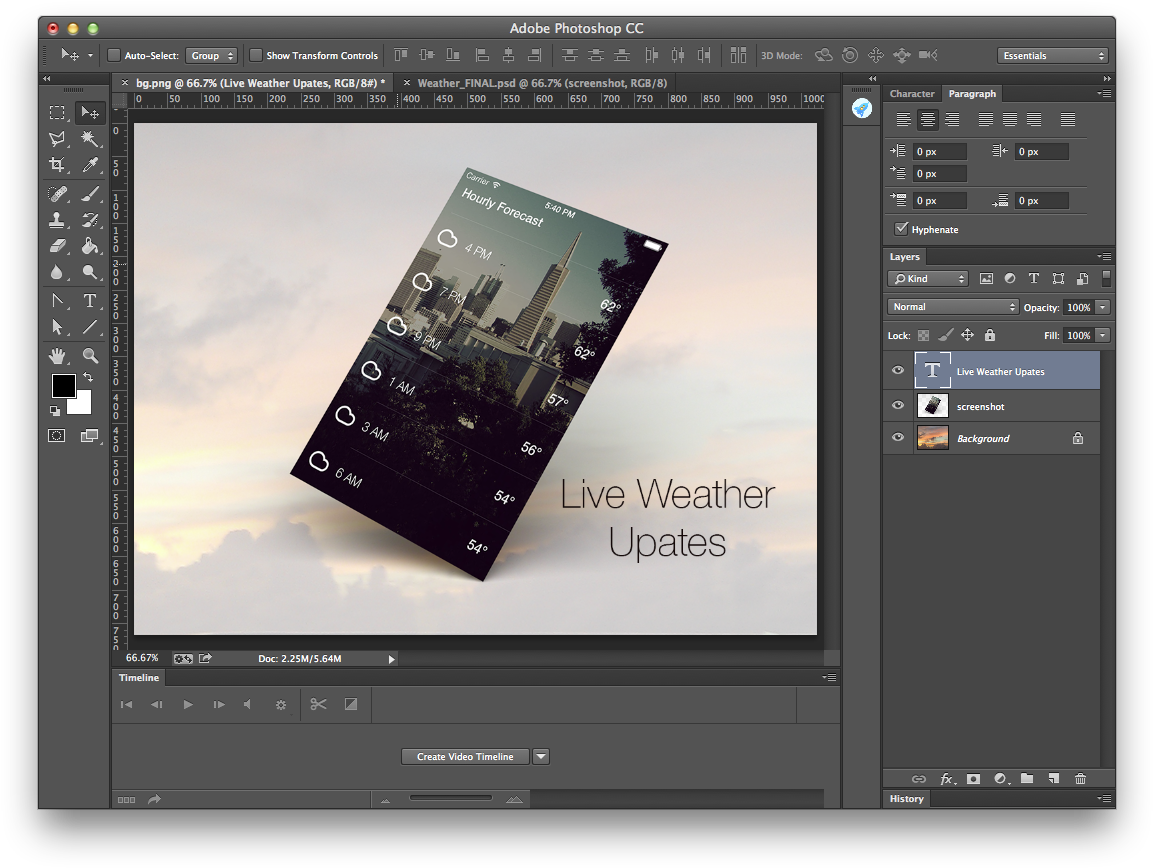Switch to the Paragraph tab

pos(972,93)
